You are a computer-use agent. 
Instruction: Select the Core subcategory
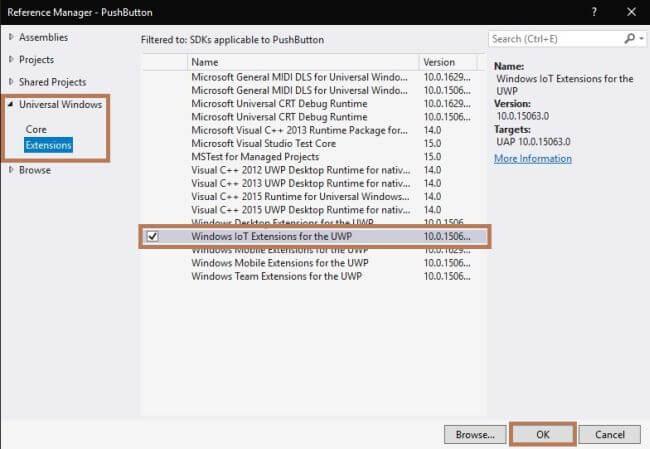point(36,129)
